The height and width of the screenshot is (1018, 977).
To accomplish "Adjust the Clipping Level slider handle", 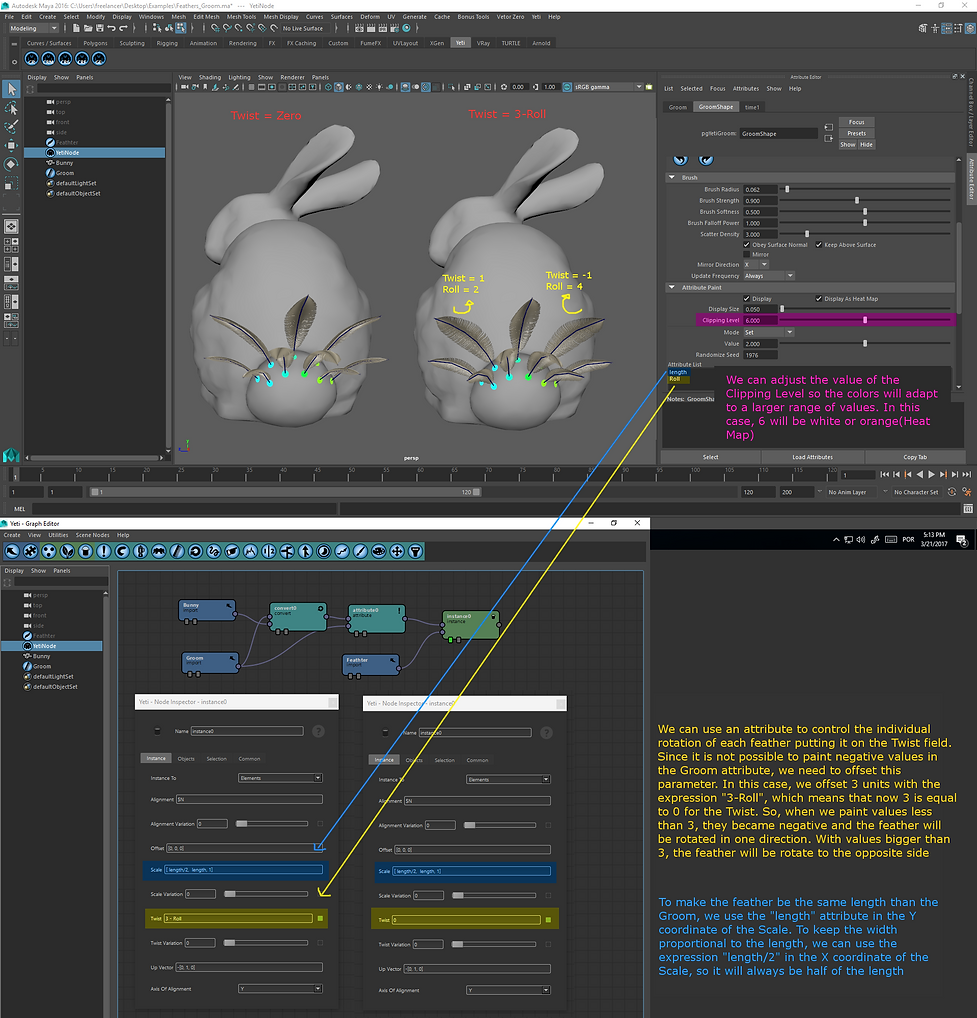I will point(865,320).
